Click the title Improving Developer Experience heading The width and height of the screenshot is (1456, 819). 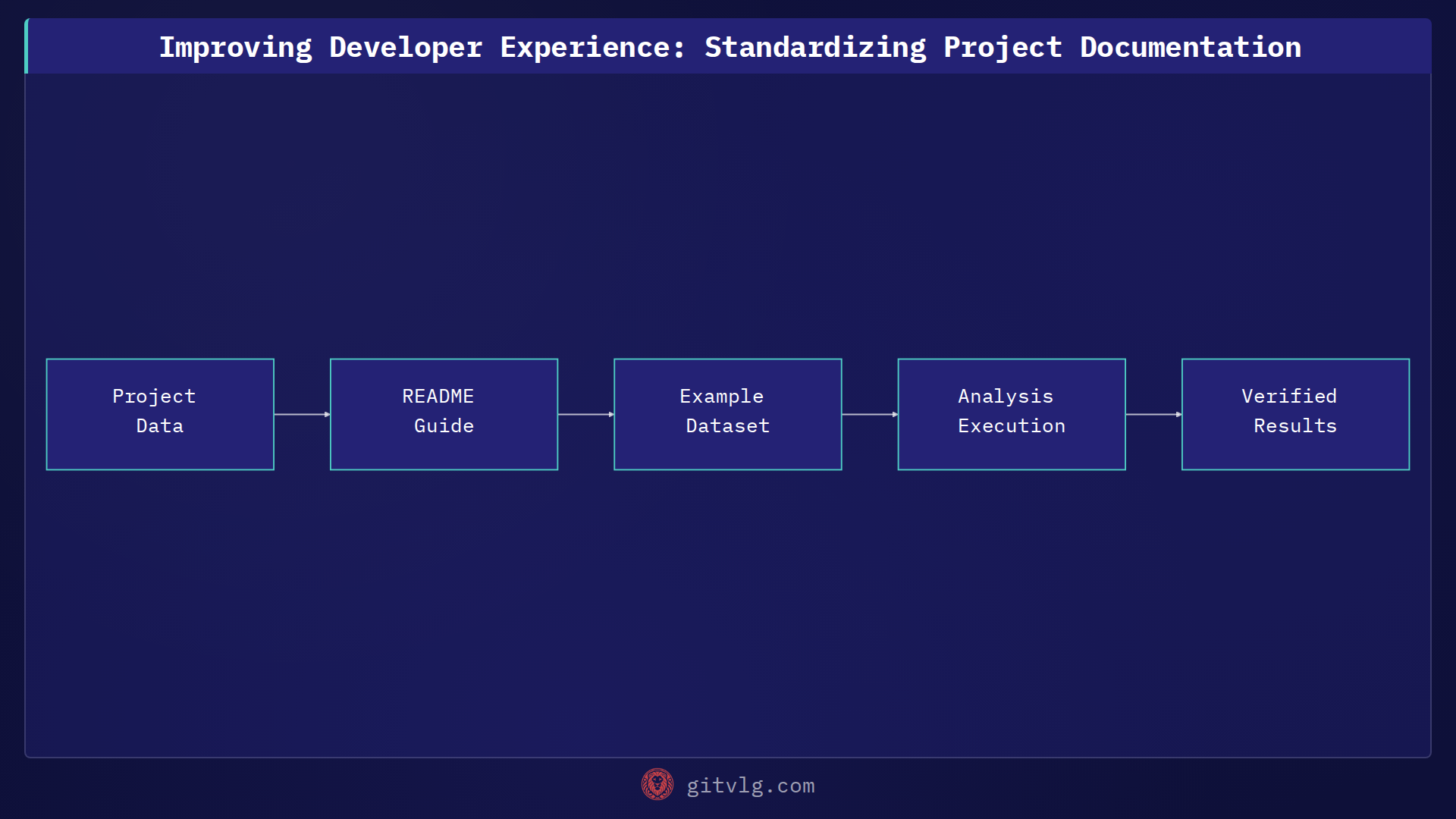730,47
